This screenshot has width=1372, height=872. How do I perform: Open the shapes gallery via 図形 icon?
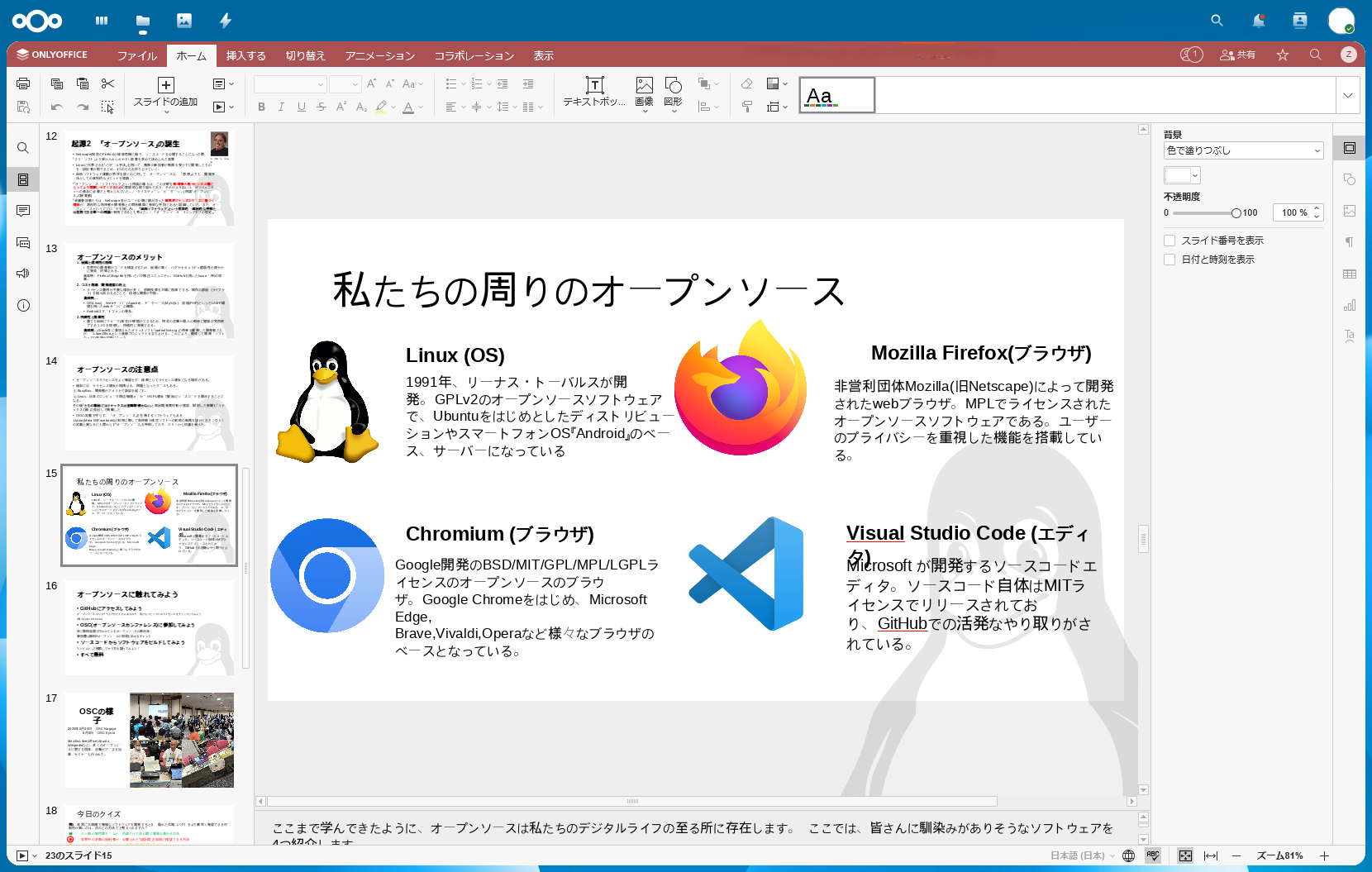click(674, 91)
